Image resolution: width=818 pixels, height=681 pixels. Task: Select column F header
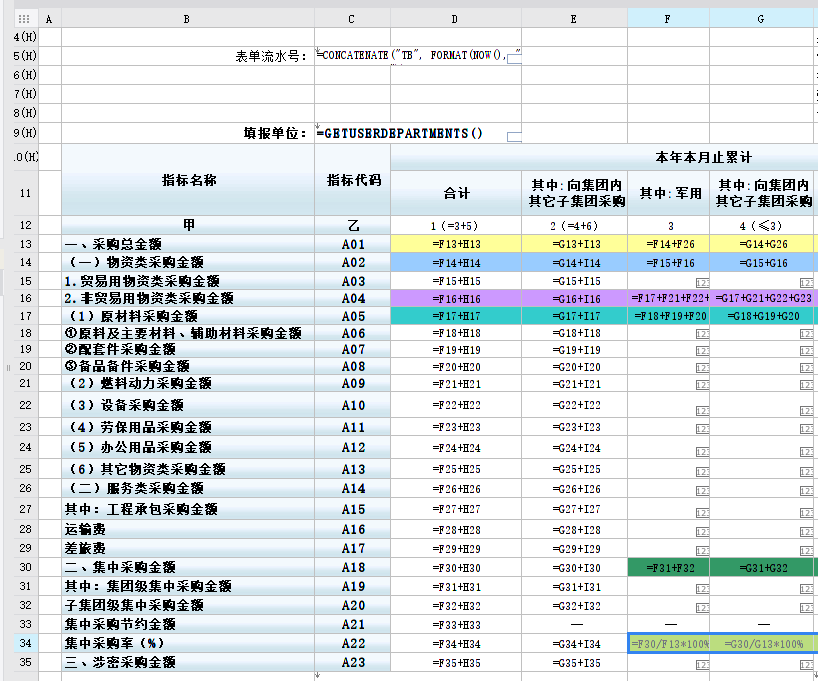pos(668,19)
